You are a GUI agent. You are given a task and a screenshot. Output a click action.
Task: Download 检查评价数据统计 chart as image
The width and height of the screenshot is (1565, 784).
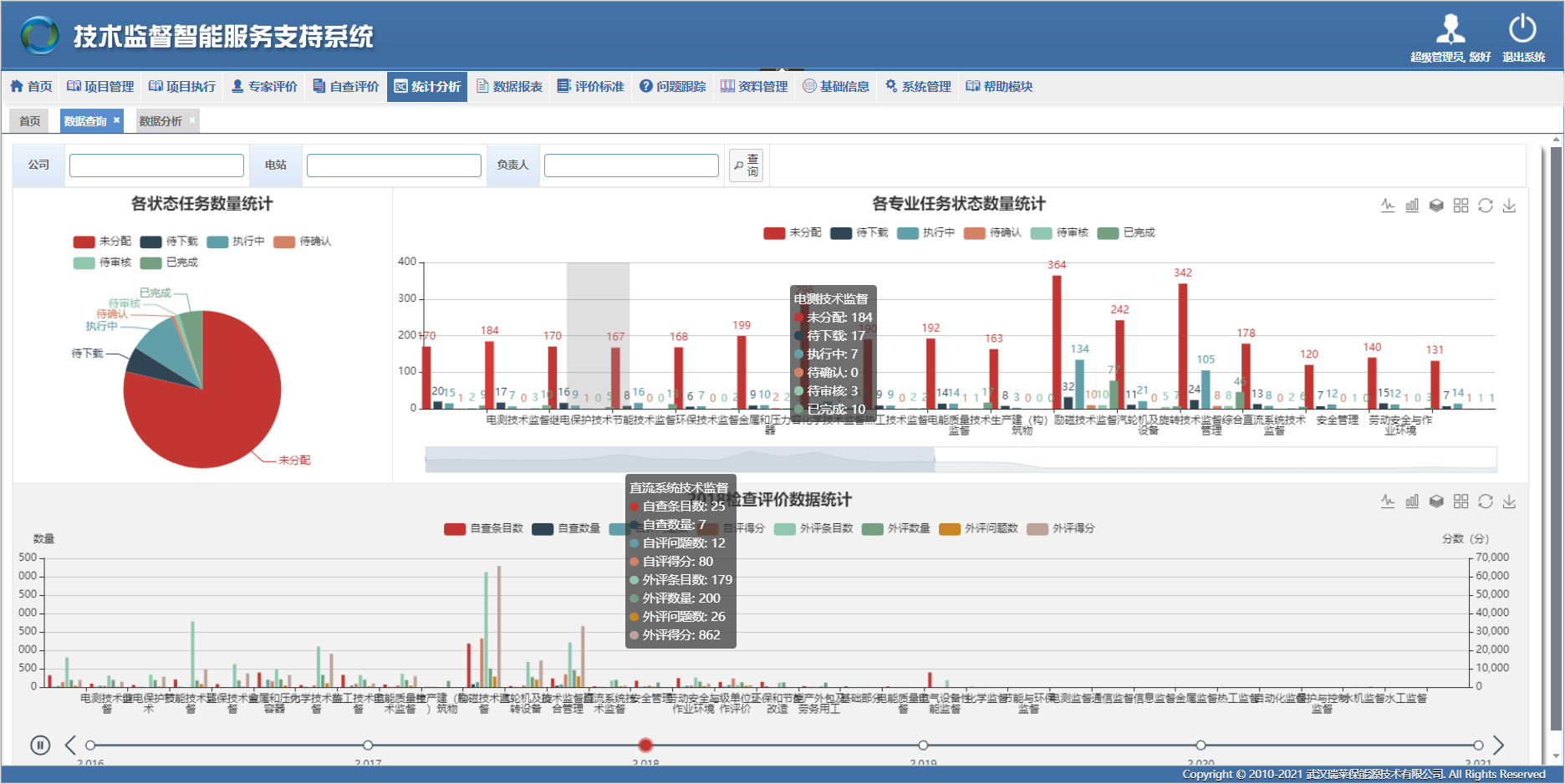point(1509,501)
